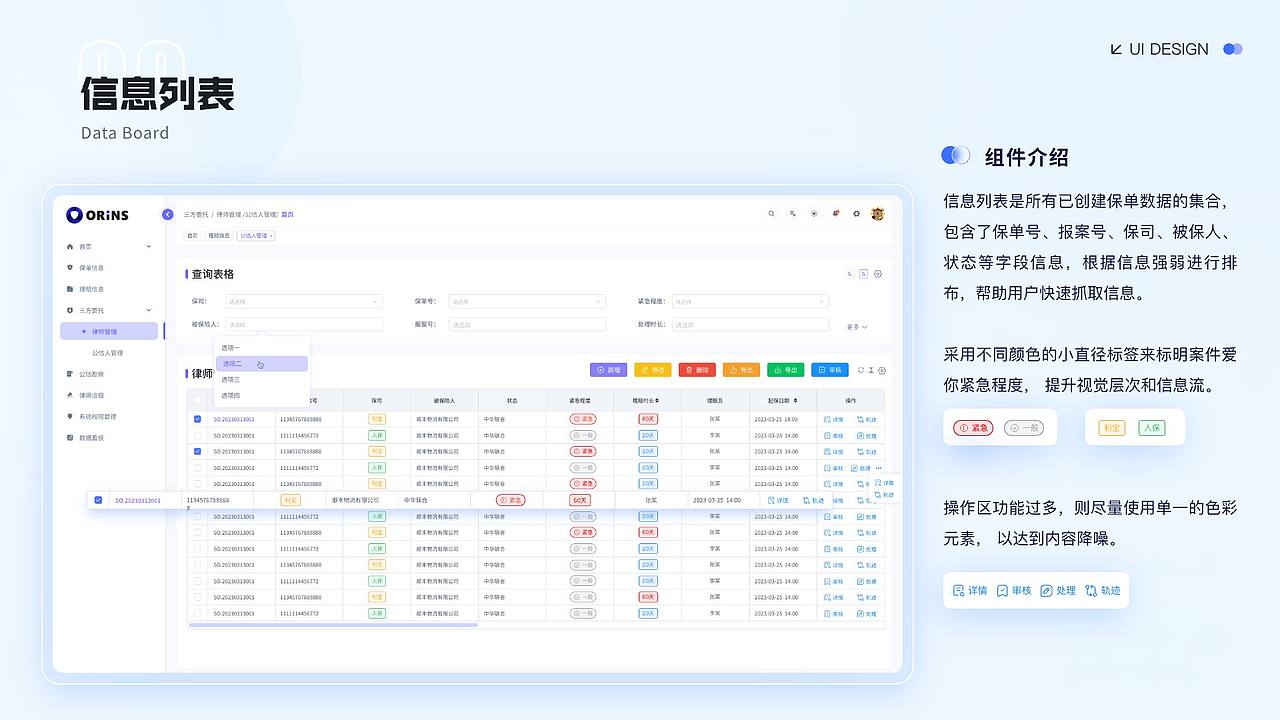
Task: Open the red notification icon in header
Action: [835, 214]
